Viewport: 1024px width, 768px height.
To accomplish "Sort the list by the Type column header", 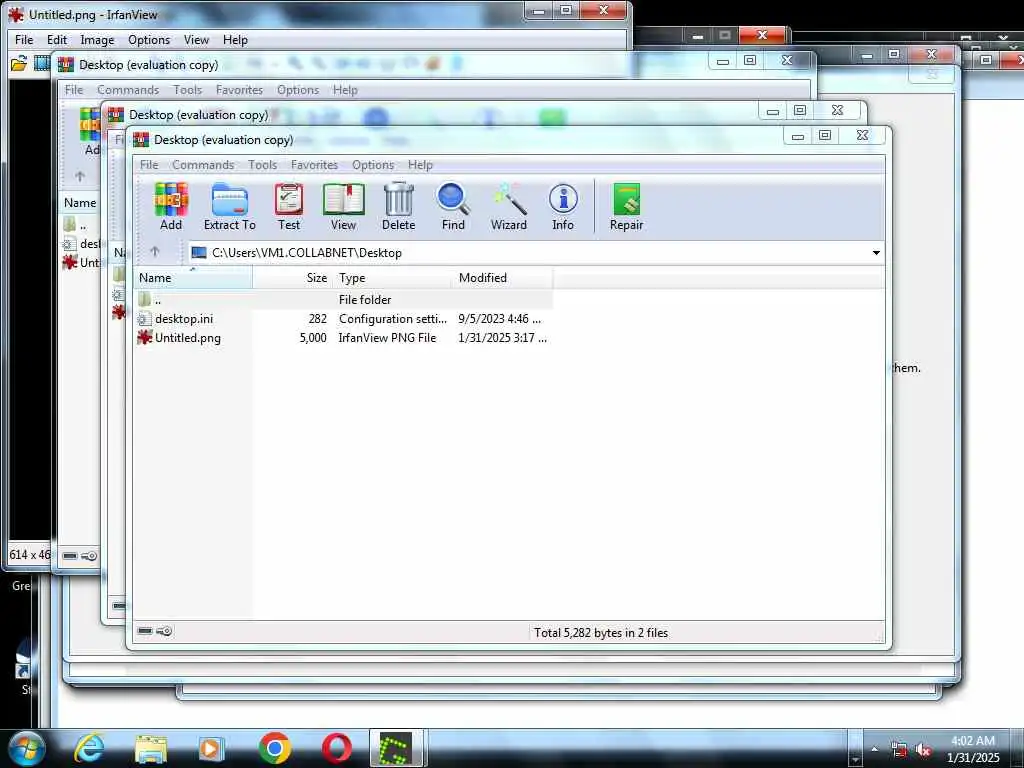I will tap(392, 278).
